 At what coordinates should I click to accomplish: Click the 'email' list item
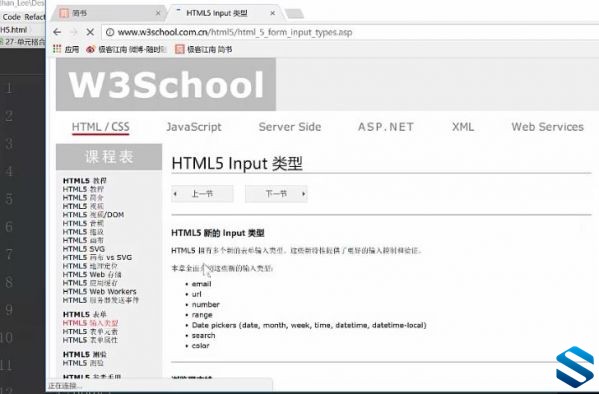(x=201, y=284)
